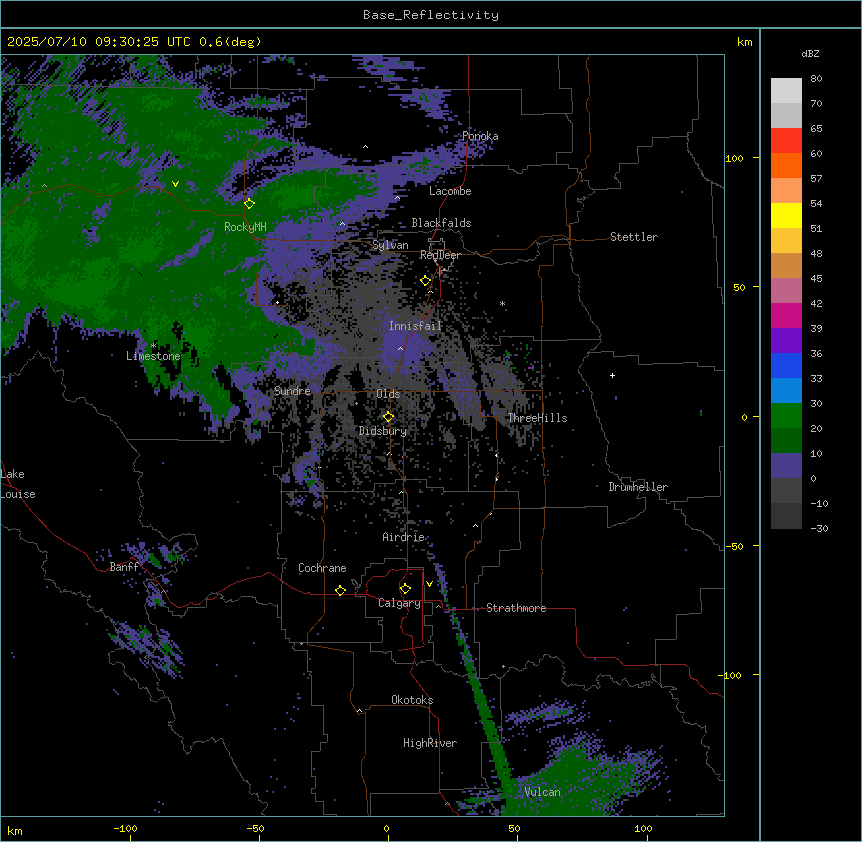862x842 pixels.
Task: Select the light blue 30-33 dBZ swatch
Action: (x=786, y=390)
